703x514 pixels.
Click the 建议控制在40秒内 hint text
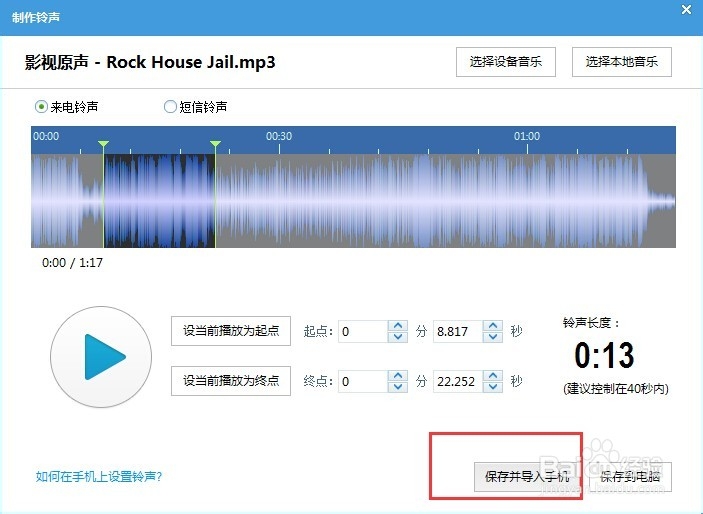[x=616, y=388]
